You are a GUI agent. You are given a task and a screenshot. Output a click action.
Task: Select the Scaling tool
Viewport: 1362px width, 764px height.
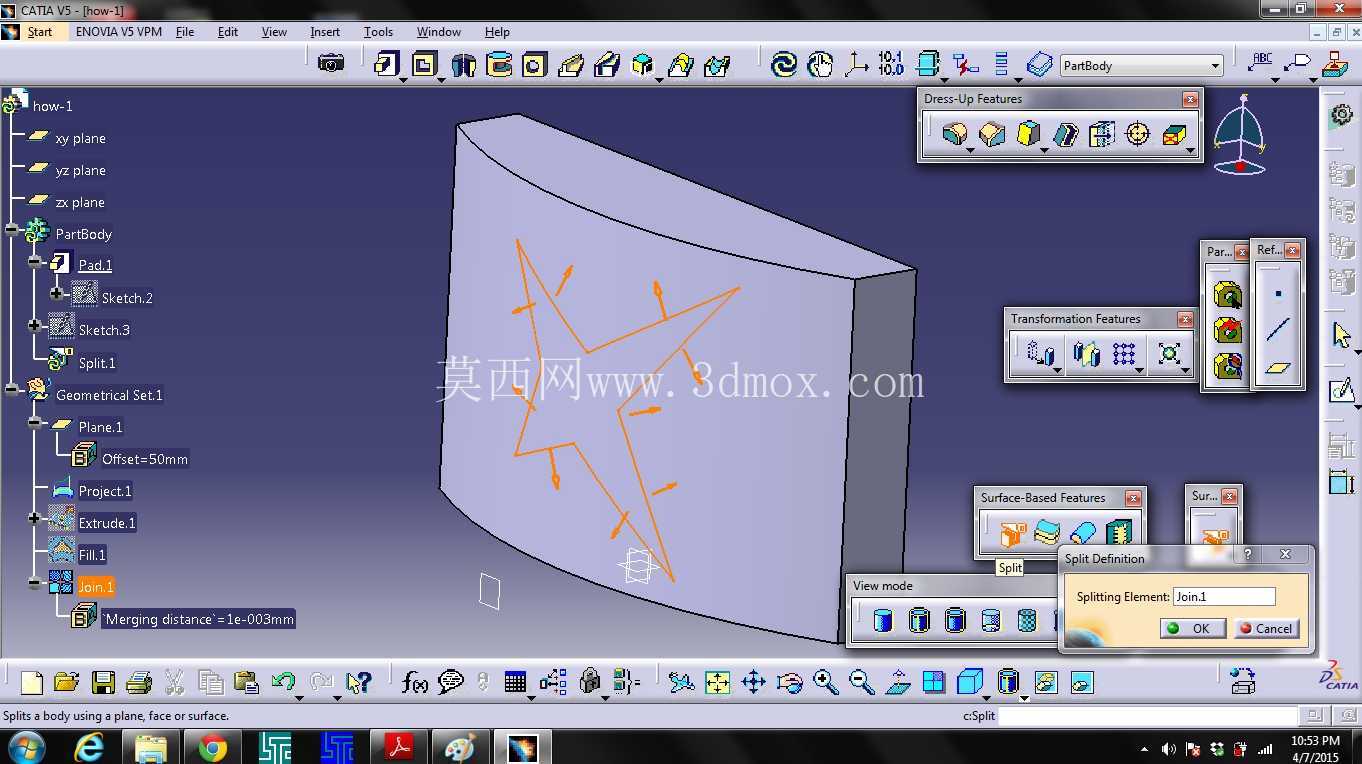click(x=1169, y=353)
